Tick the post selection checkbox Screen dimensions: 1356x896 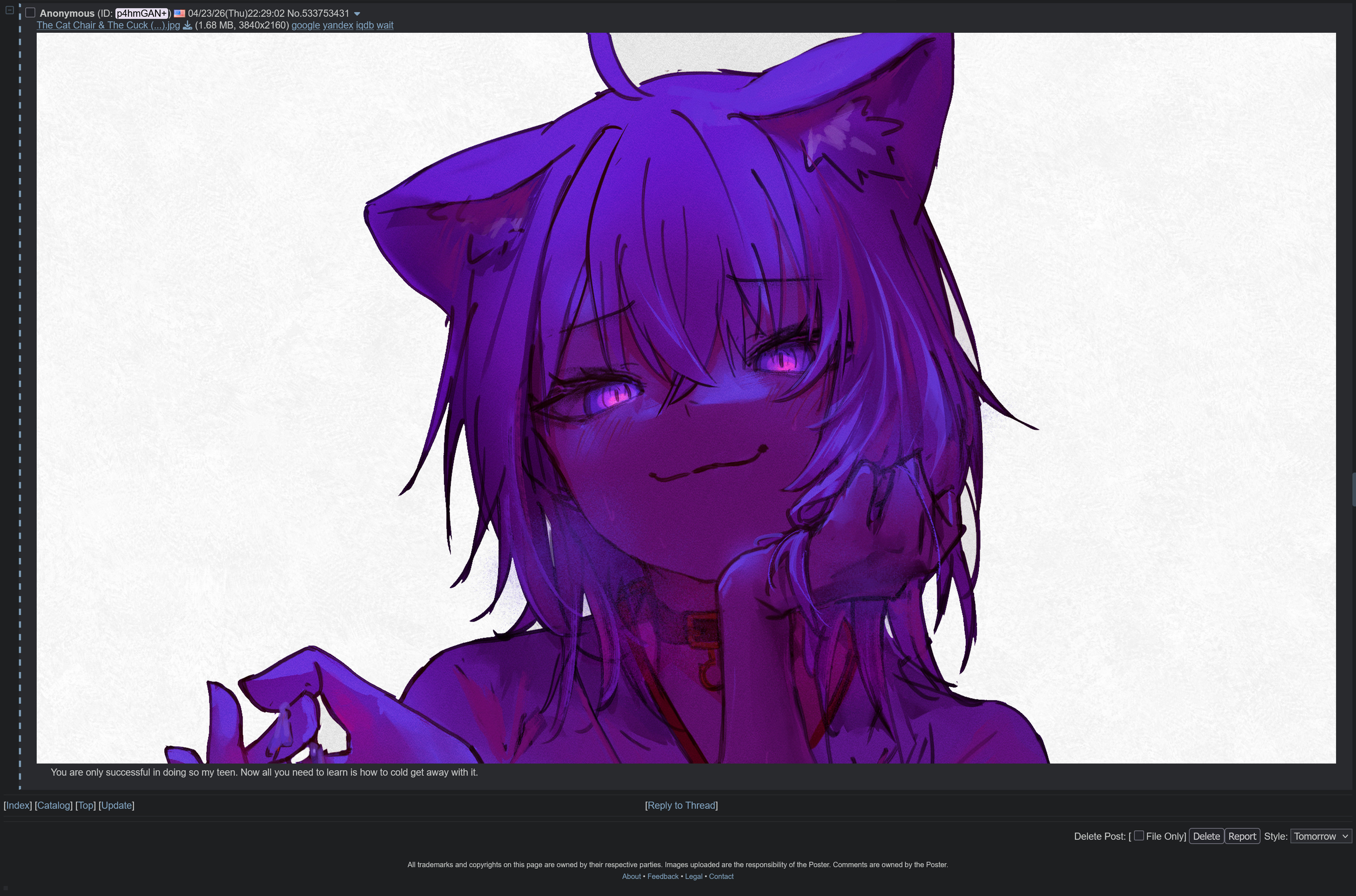tap(30, 12)
